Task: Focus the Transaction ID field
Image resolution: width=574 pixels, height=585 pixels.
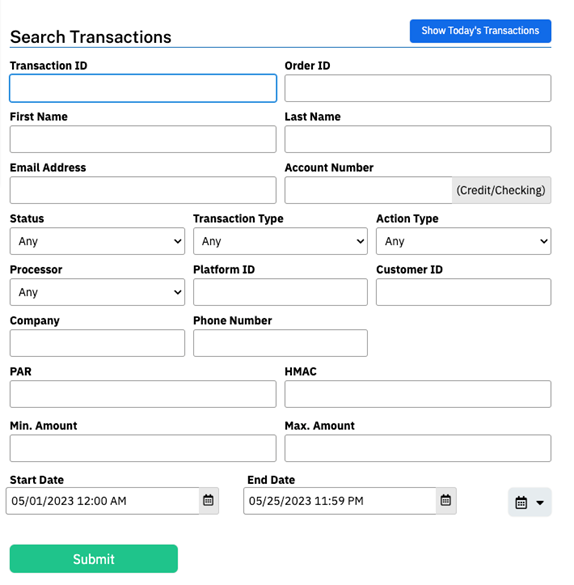Action: pos(143,88)
